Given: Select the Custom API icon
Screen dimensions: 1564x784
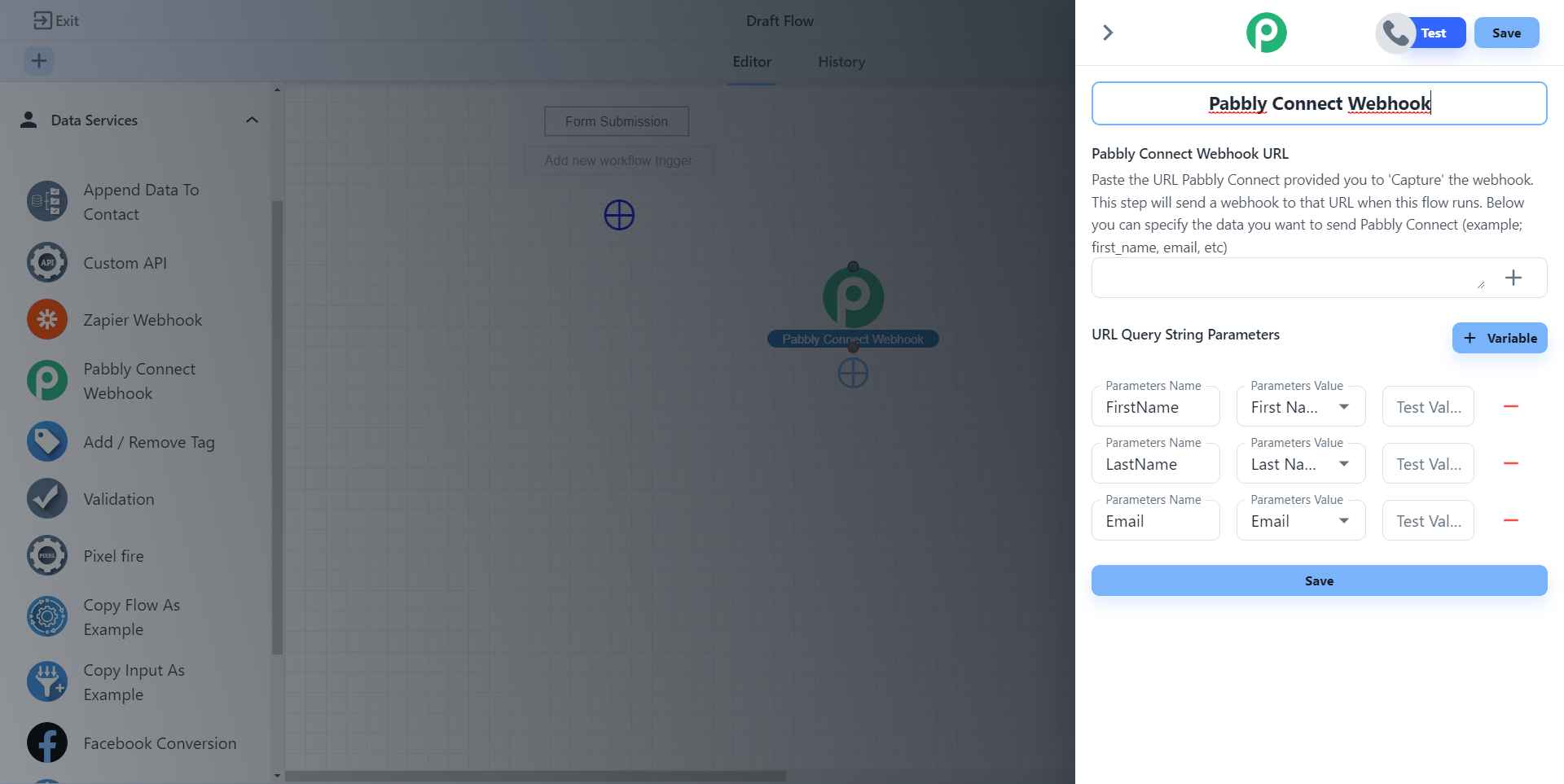Looking at the screenshot, I should pos(47,263).
